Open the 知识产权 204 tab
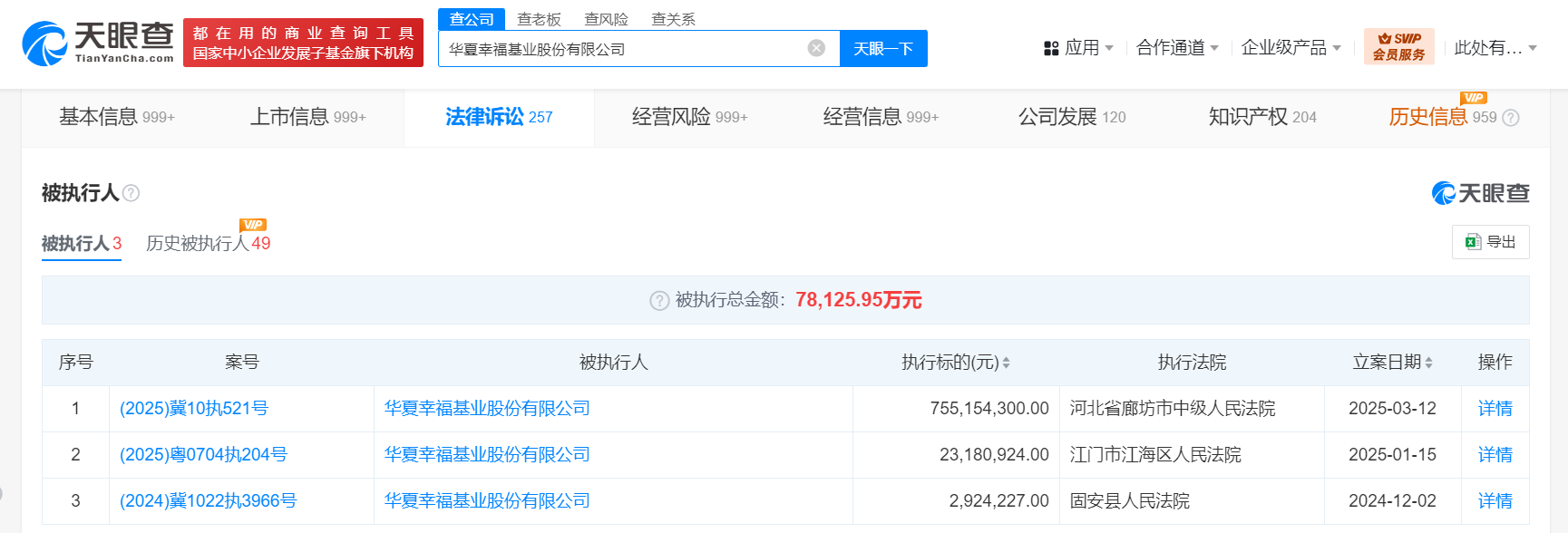 (x=1262, y=117)
